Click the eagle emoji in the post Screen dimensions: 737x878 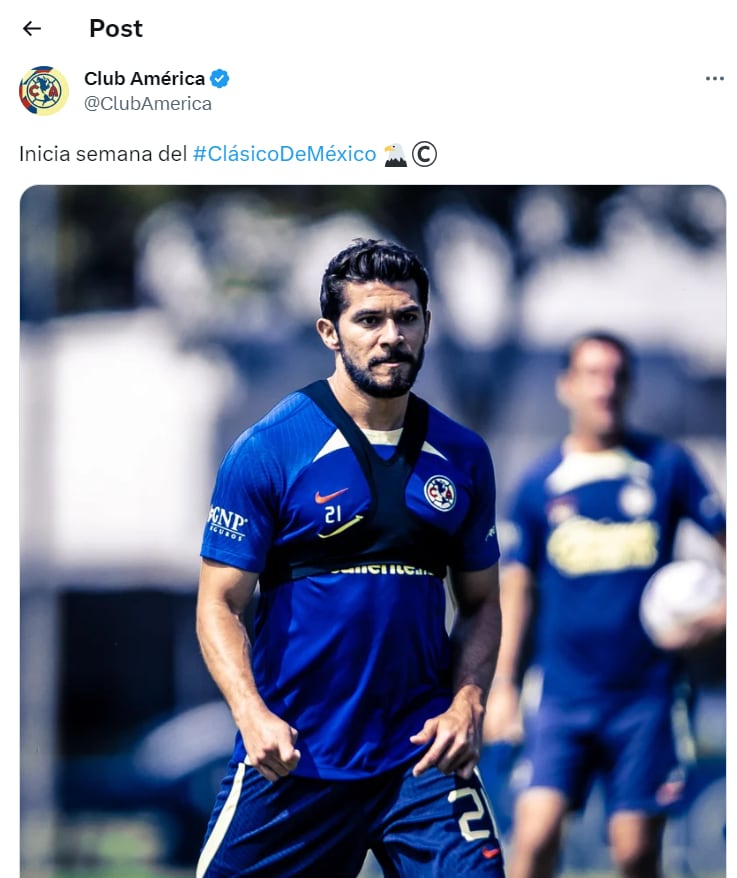[395, 155]
